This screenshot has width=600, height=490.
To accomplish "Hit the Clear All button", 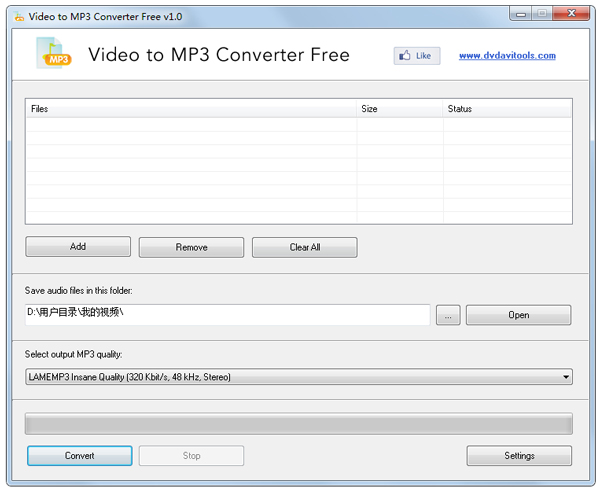I will [304, 247].
